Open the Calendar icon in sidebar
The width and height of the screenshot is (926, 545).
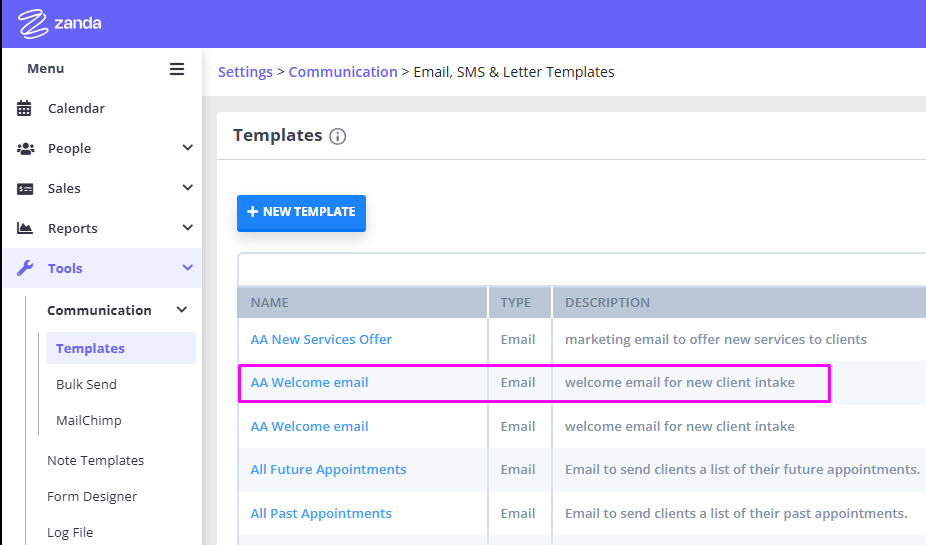(24, 109)
